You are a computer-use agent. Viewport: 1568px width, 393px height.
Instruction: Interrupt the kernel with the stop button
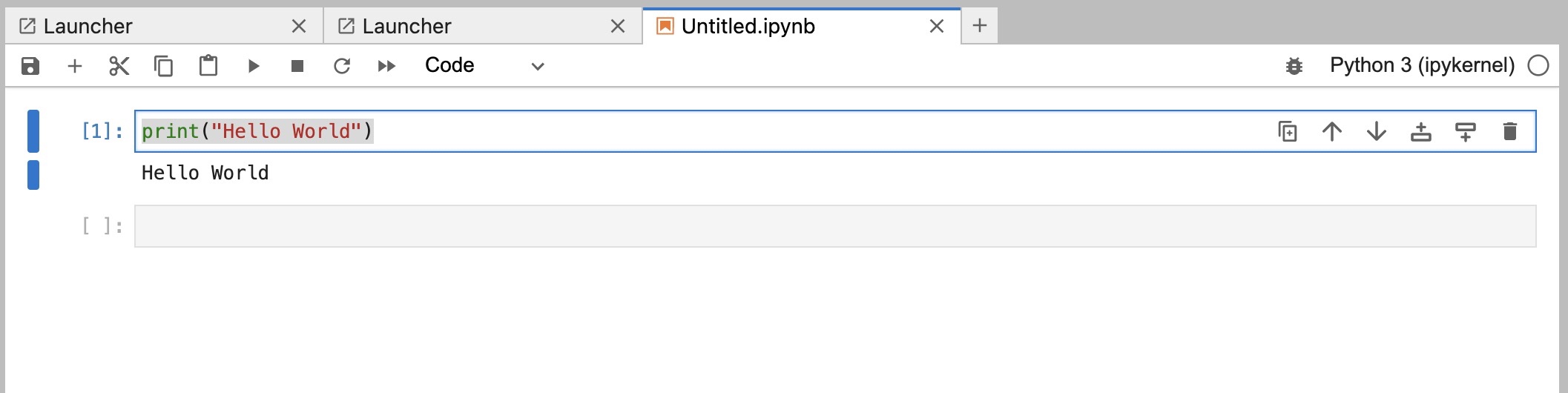tap(297, 66)
